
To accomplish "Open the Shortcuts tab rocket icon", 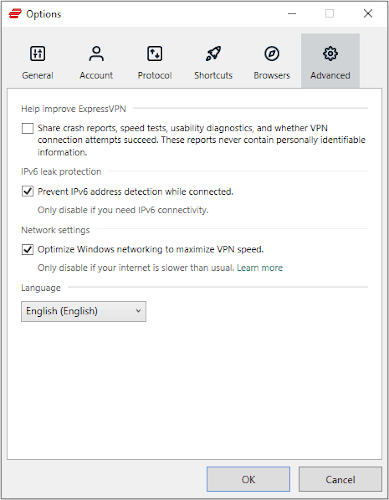I will tap(213, 54).
